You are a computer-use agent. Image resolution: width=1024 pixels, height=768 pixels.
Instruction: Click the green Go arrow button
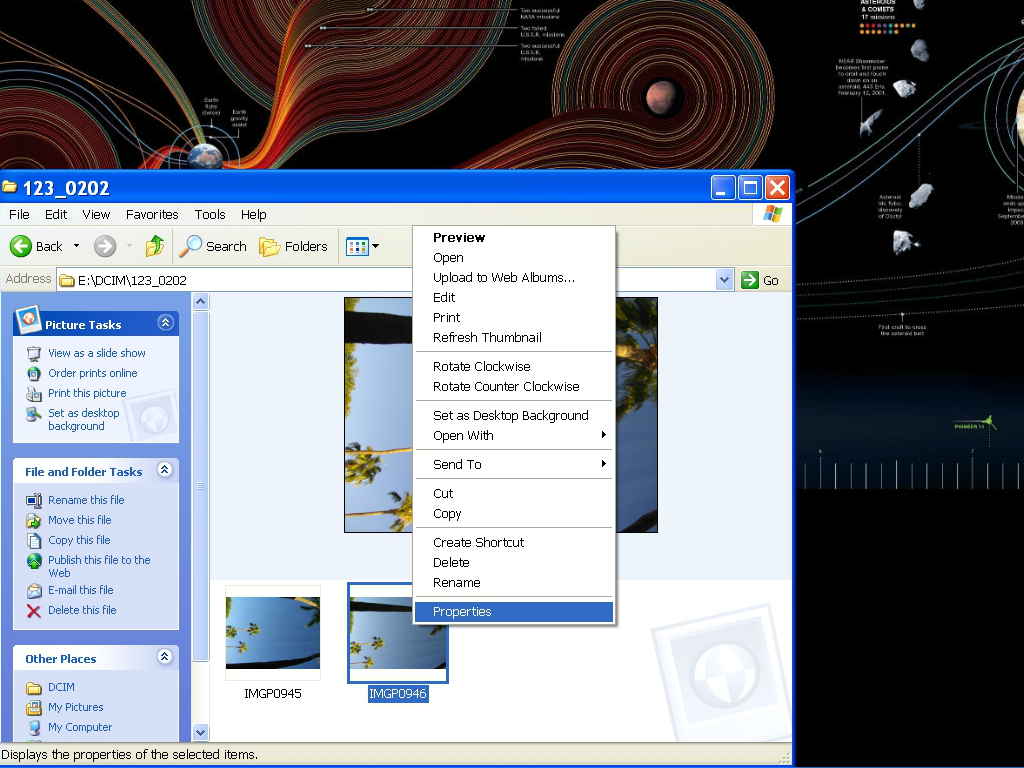[x=751, y=280]
